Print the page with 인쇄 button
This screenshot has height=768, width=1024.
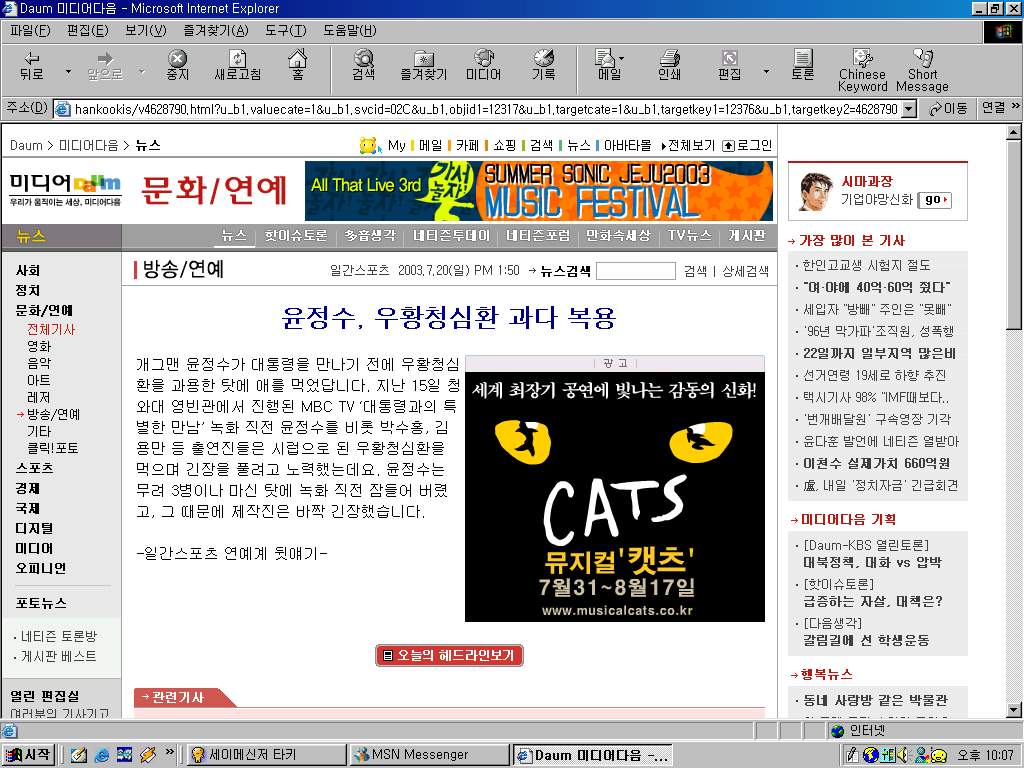click(669, 66)
